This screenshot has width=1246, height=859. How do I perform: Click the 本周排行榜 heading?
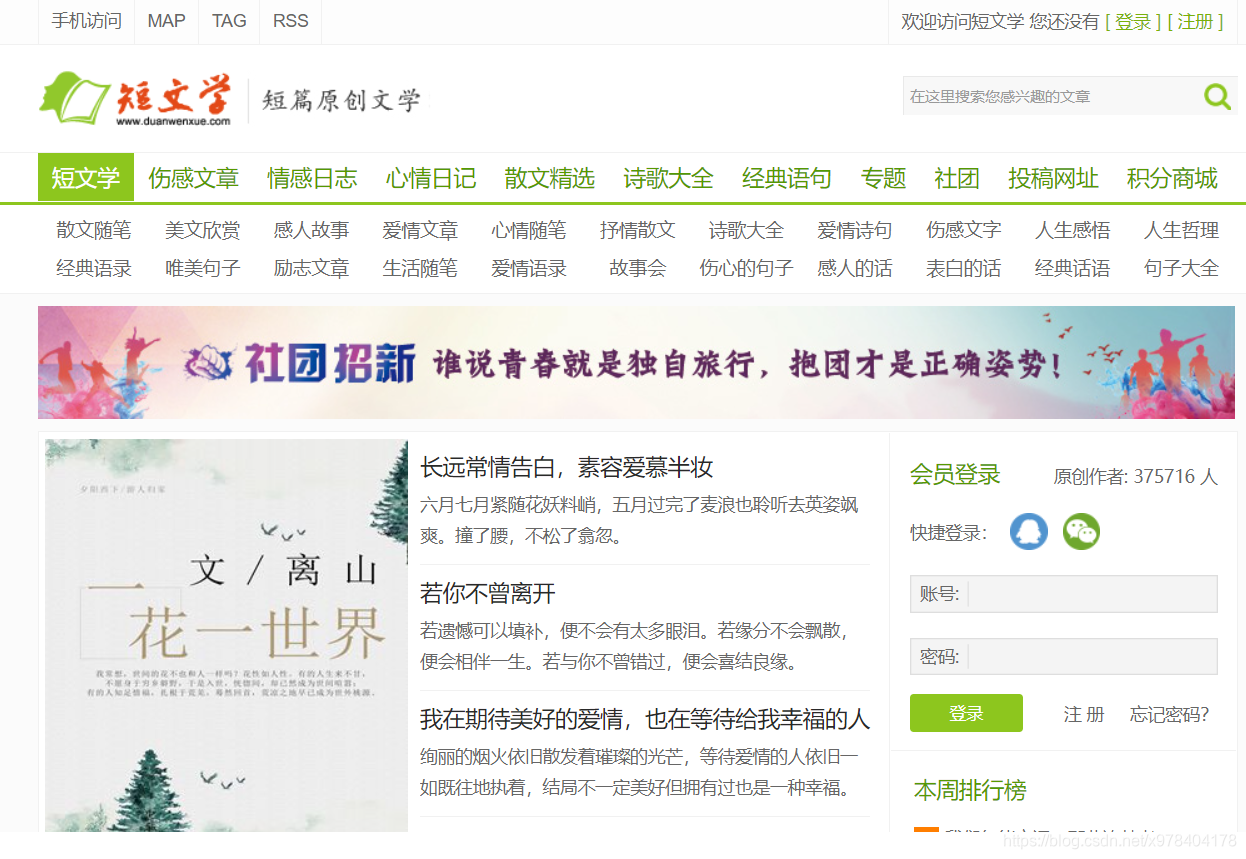(970, 790)
